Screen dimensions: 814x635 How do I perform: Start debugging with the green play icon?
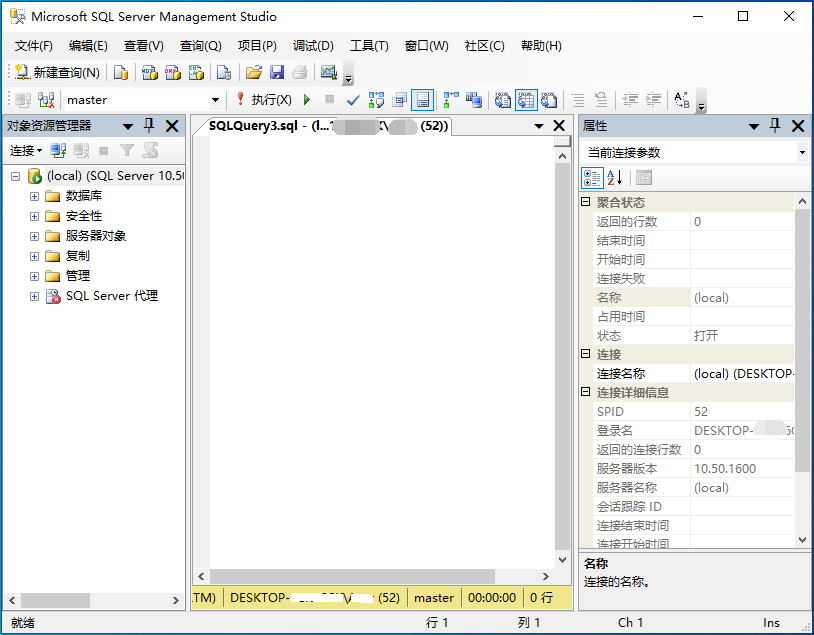click(307, 100)
